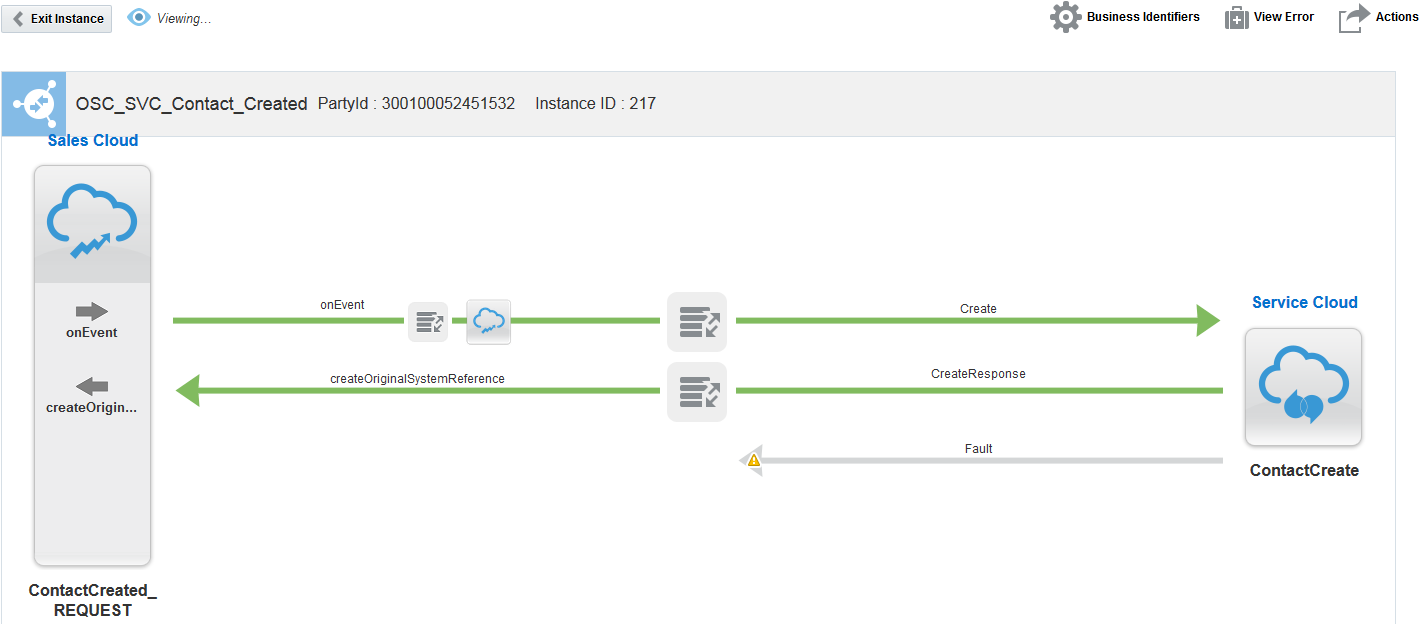Click the Fault flow label
Screen dimensions: 1426x624
[x=978, y=449]
